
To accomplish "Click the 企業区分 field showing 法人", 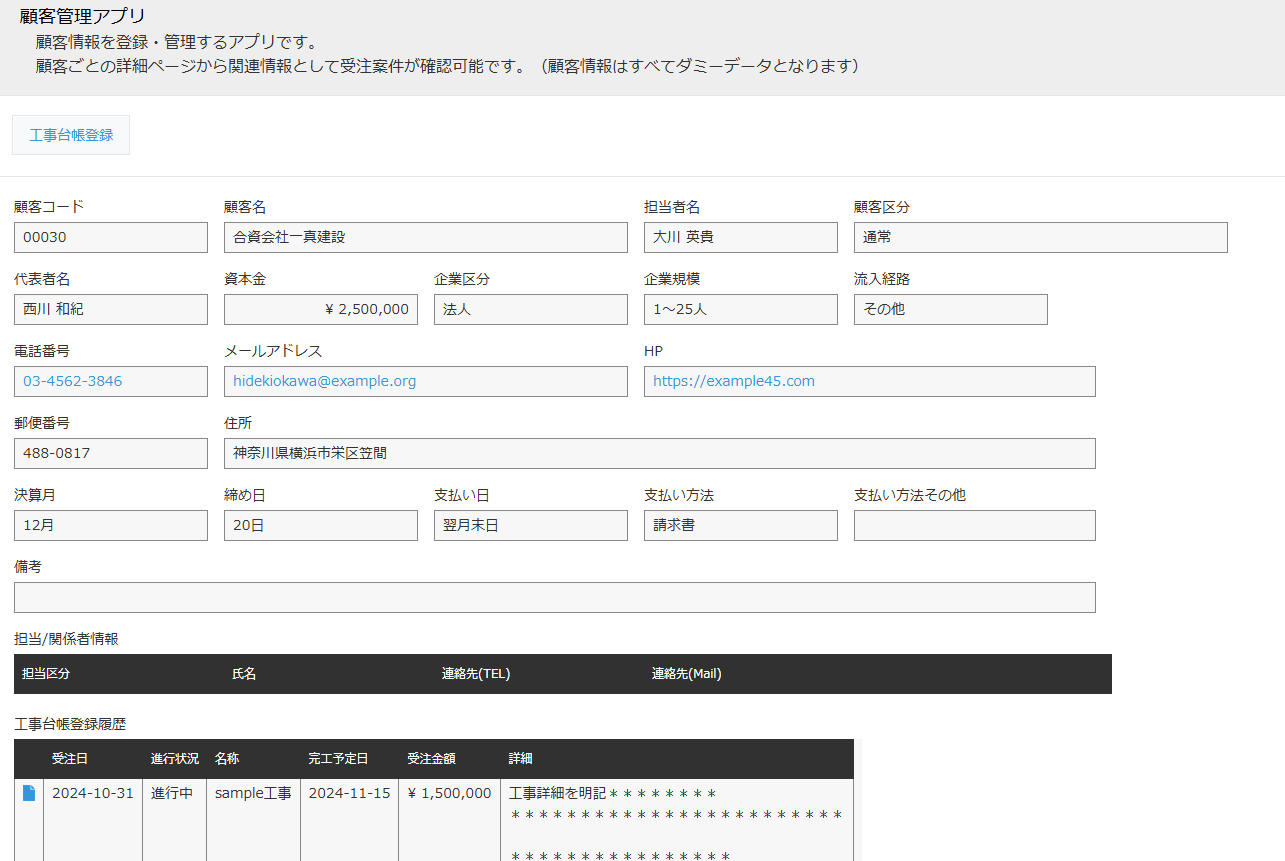I will pyautogui.click(x=530, y=309).
